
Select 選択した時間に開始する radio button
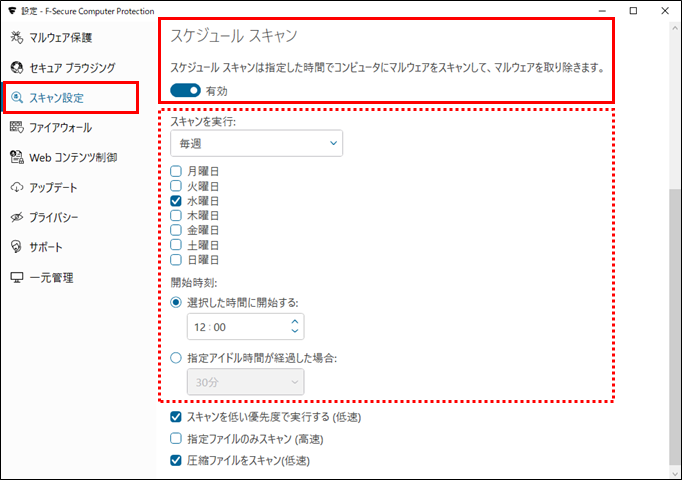(x=176, y=302)
